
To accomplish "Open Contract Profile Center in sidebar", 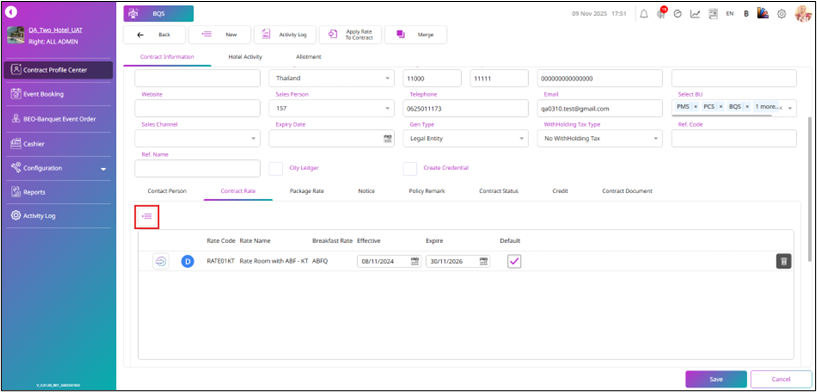I will tap(58, 70).
